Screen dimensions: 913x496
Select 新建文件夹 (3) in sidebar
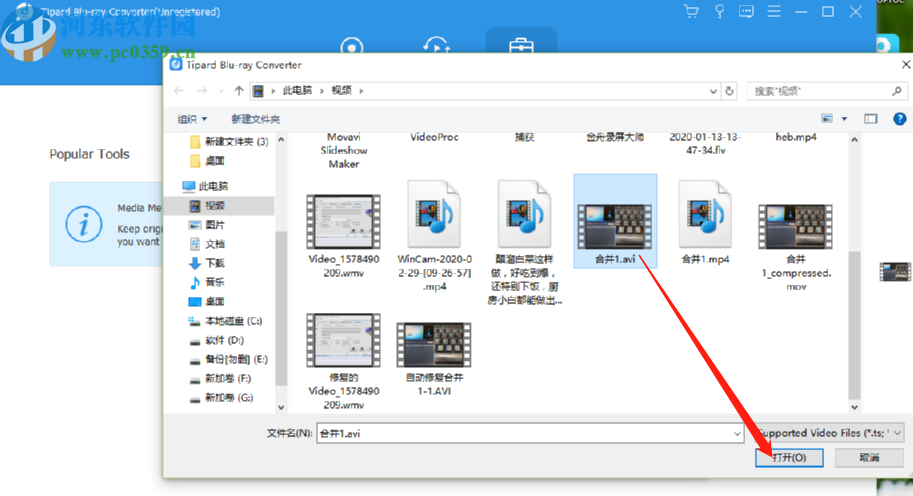[x=229, y=141]
